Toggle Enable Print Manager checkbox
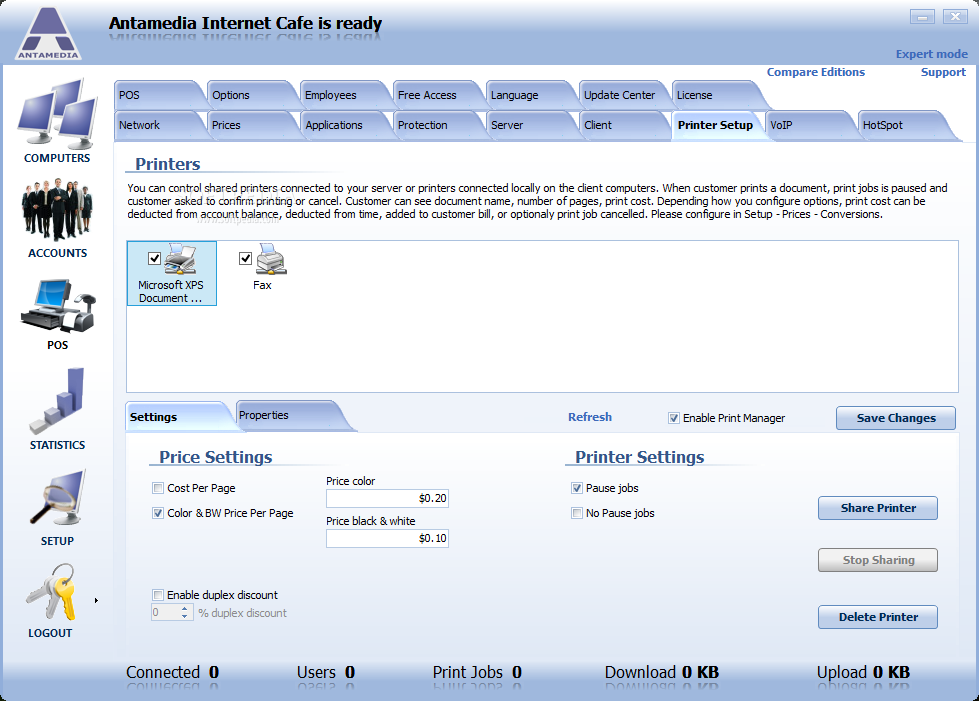This screenshot has width=979, height=701. point(674,418)
